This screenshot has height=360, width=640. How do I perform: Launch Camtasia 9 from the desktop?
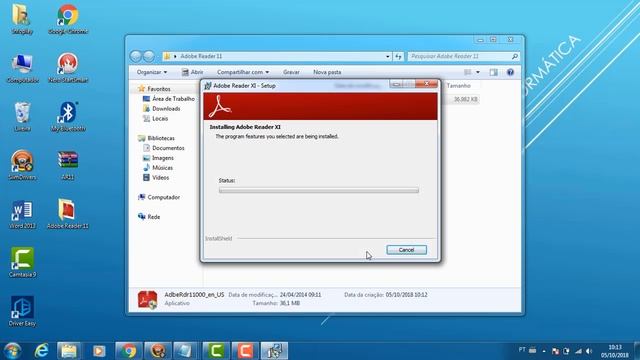pyautogui.click(x=22, y=262)
